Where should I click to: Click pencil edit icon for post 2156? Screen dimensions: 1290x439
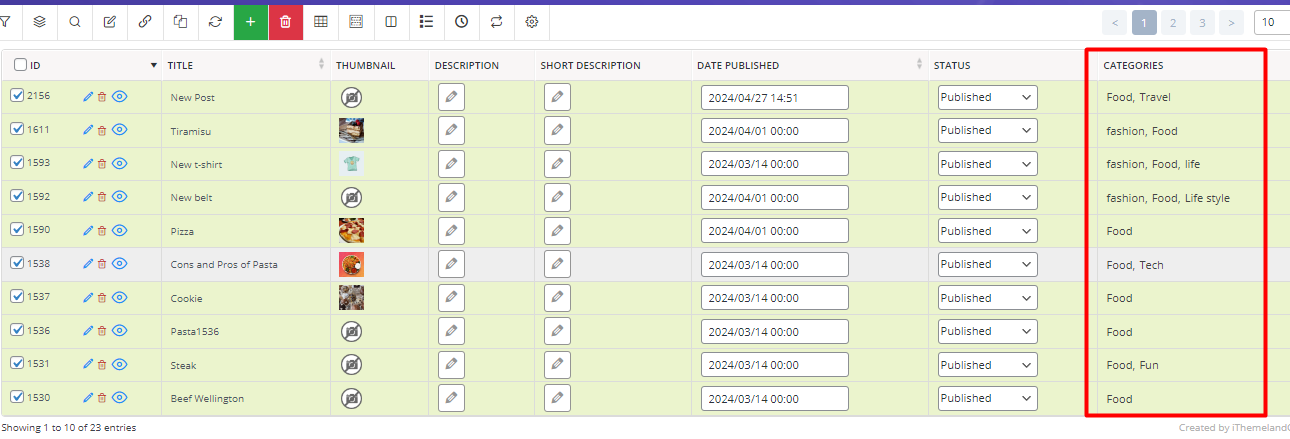[x=88, y=97]
